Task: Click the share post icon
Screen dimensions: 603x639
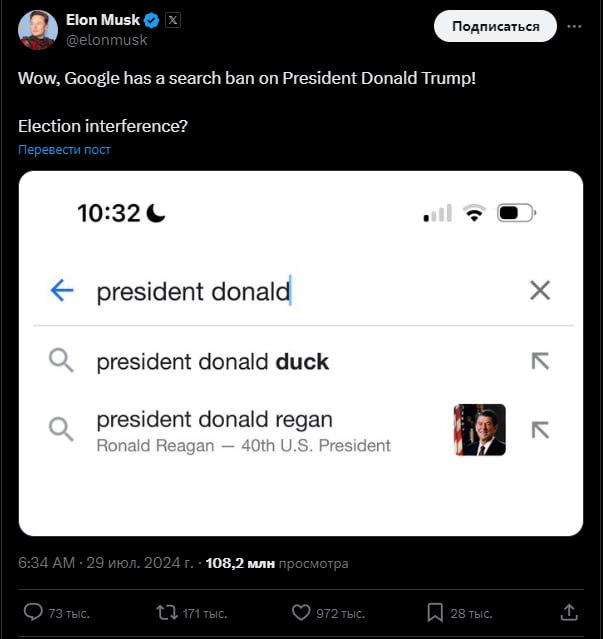Action: 569,612
